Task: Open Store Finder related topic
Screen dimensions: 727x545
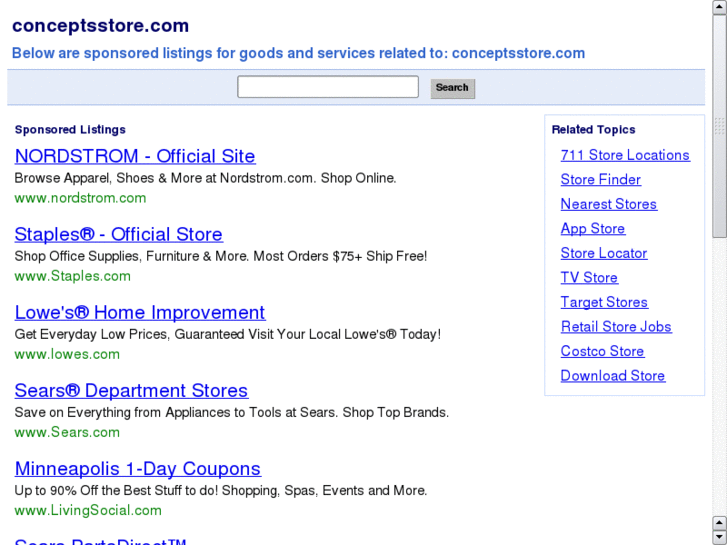Action: click(x=600, y=180)
